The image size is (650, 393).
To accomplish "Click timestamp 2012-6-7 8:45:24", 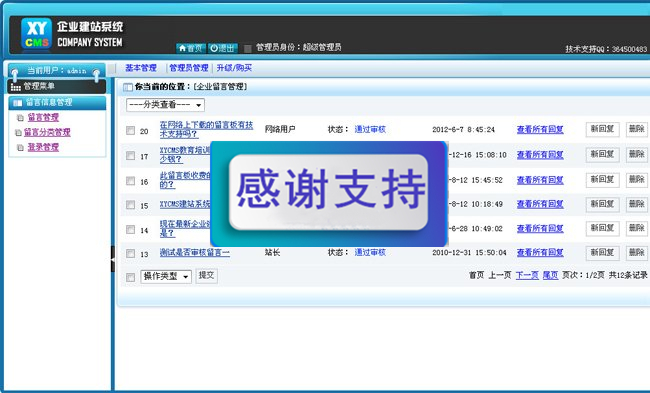I will click(x=463, y=130).
